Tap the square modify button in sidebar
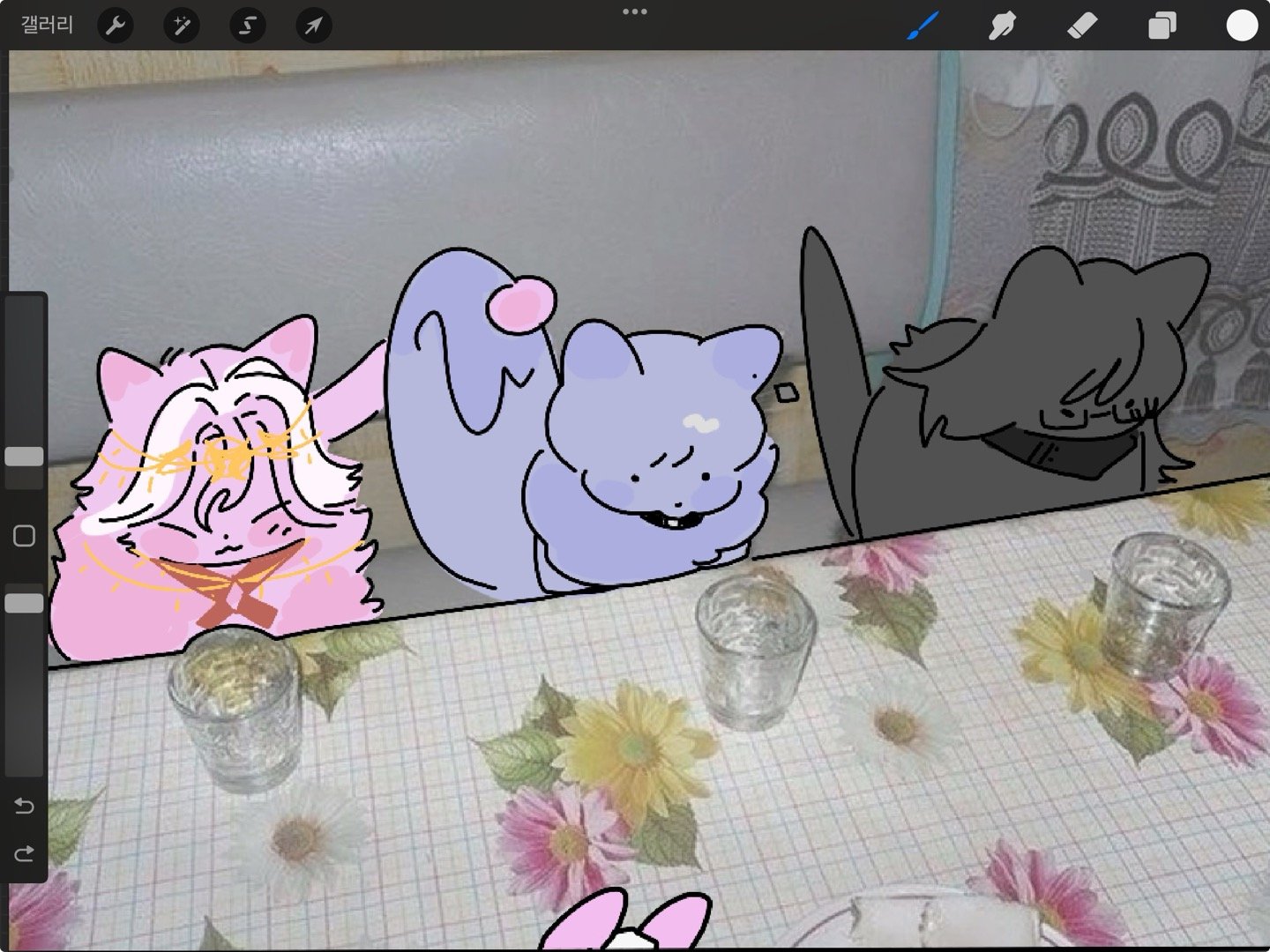 coord(24,536)
